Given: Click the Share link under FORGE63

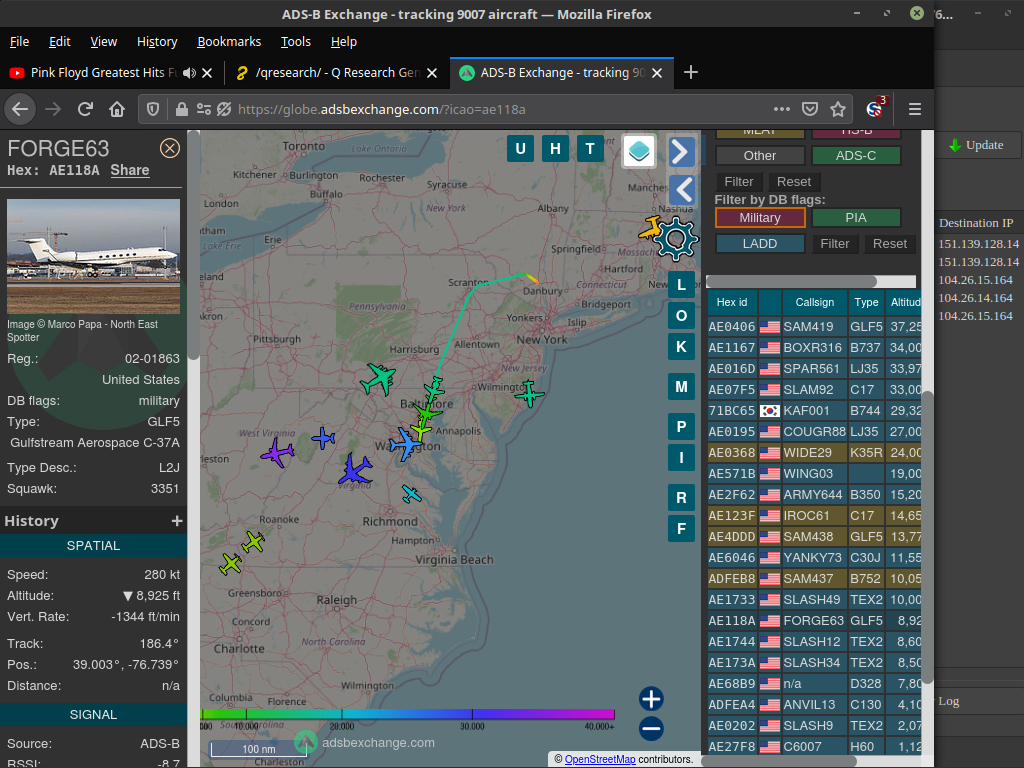Looking at the screenshot, I should [130, 170].
